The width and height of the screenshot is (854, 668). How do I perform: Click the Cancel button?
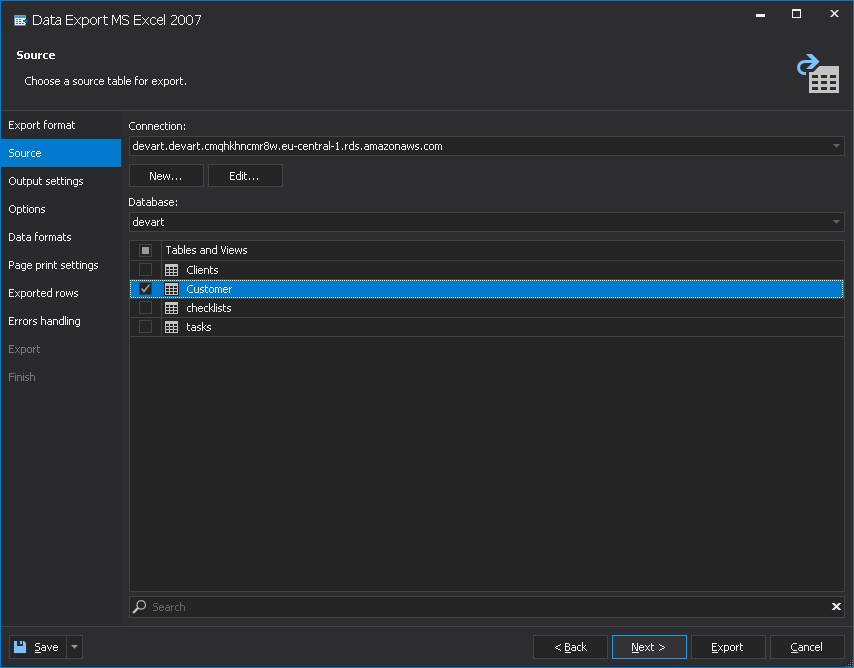807,647
